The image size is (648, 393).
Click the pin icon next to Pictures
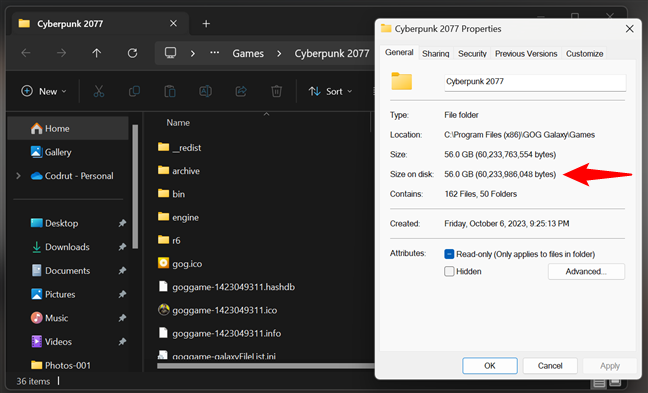pyautogui.click(x=122, y=294)
